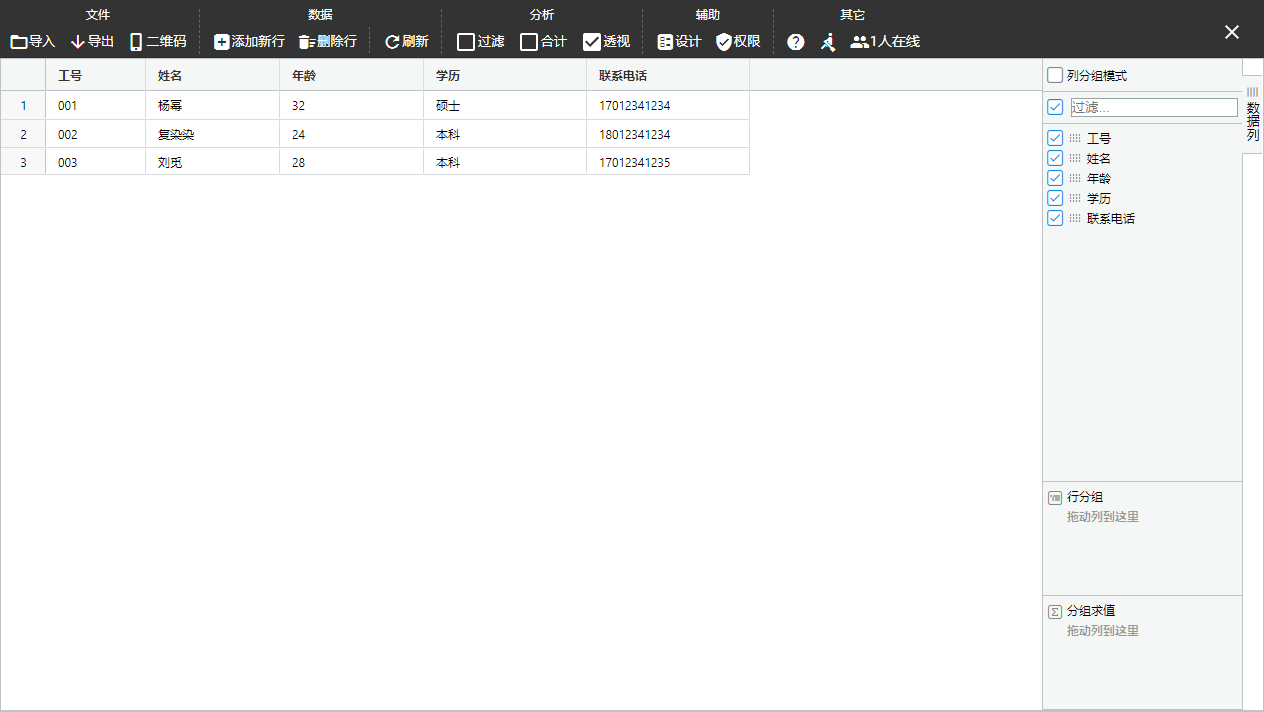Enable the 过滤 filter checkbox
The width and height of the screenshot is (1264, 712).
(466, 42)
